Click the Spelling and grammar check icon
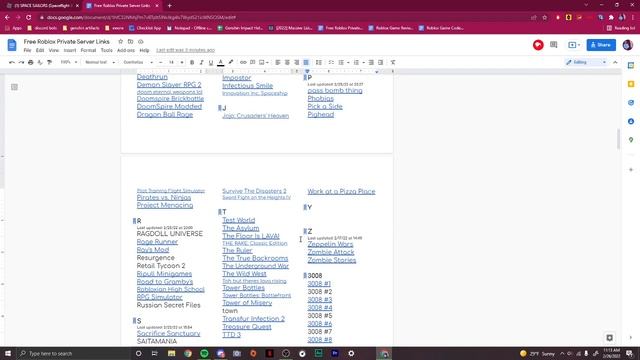The image size is (640, 360). [40, 62]
